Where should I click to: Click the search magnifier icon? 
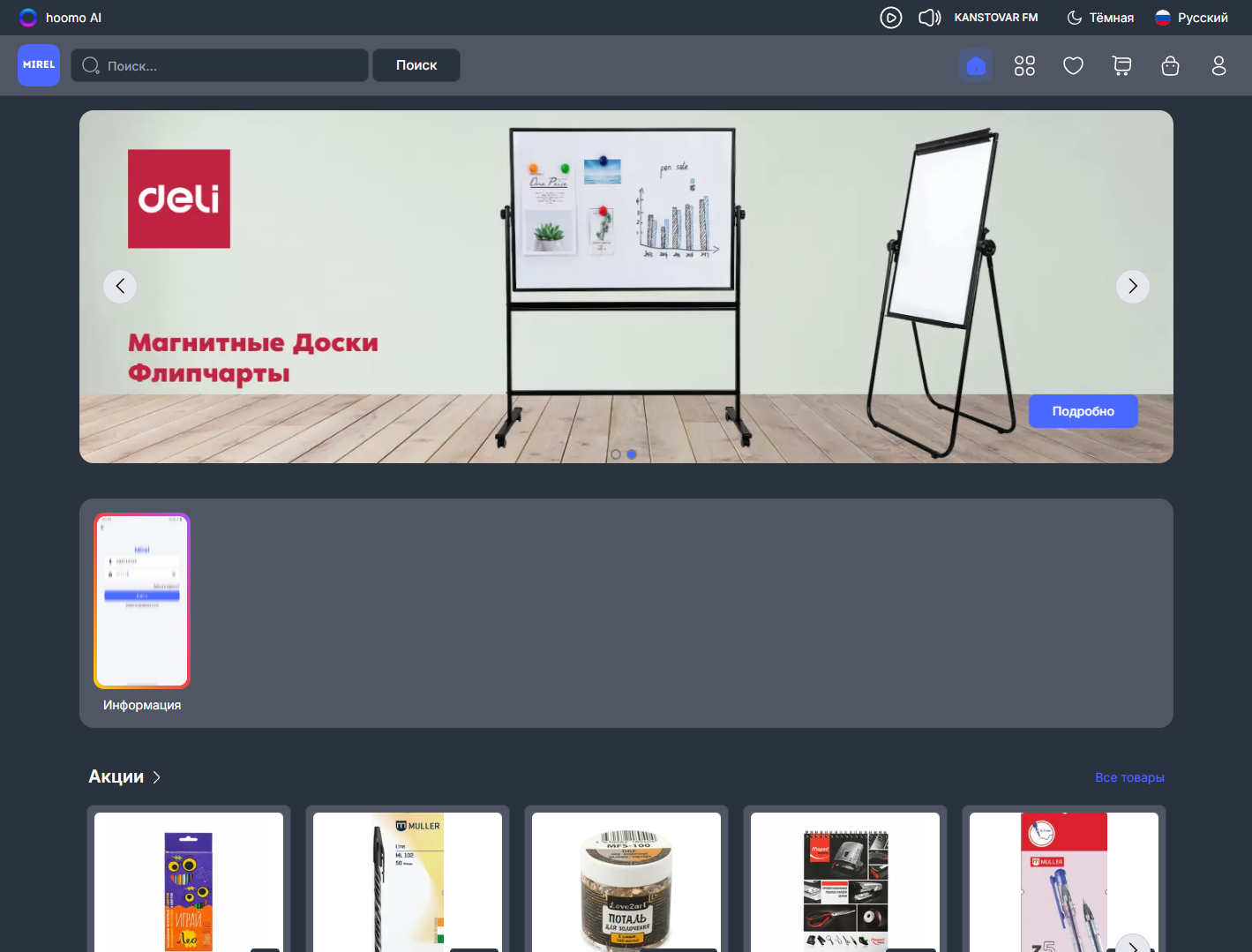[x=90, y=65]
